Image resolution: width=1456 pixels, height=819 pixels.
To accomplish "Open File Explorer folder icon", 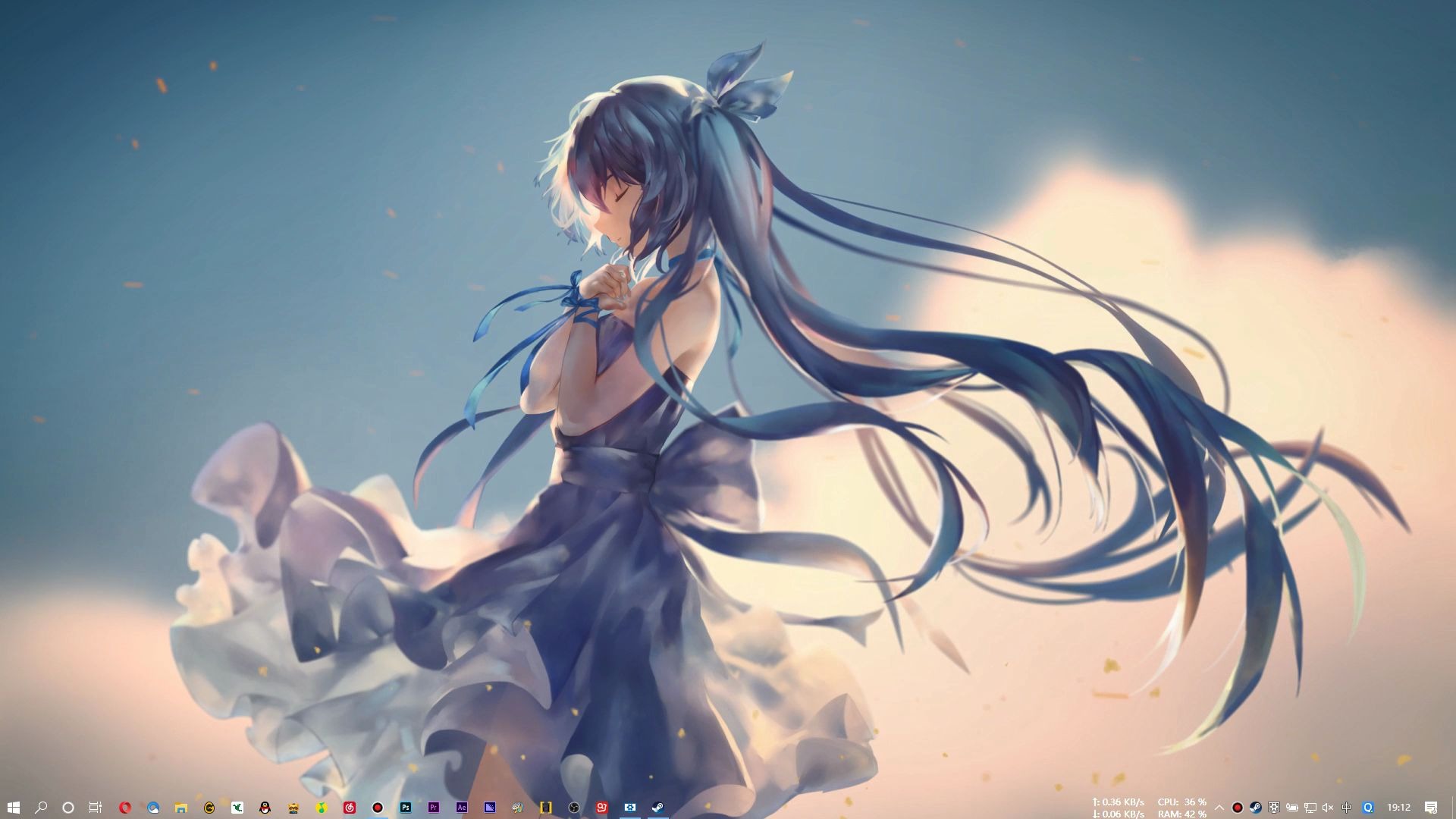I will (180, 808).
